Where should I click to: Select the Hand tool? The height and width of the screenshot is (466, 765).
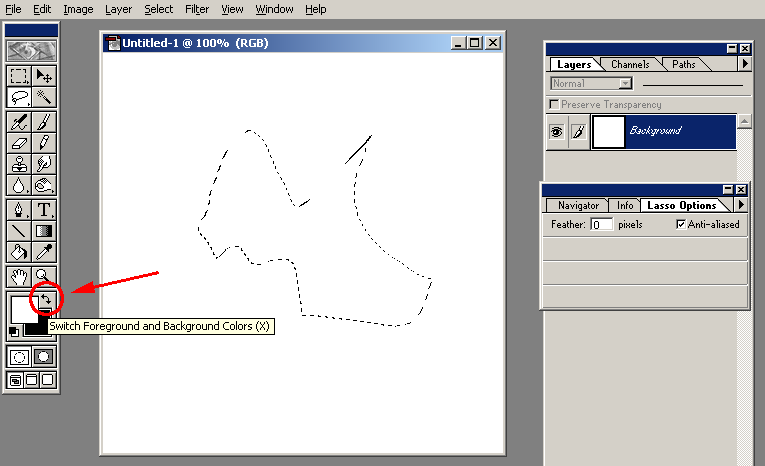pos(19,277)
